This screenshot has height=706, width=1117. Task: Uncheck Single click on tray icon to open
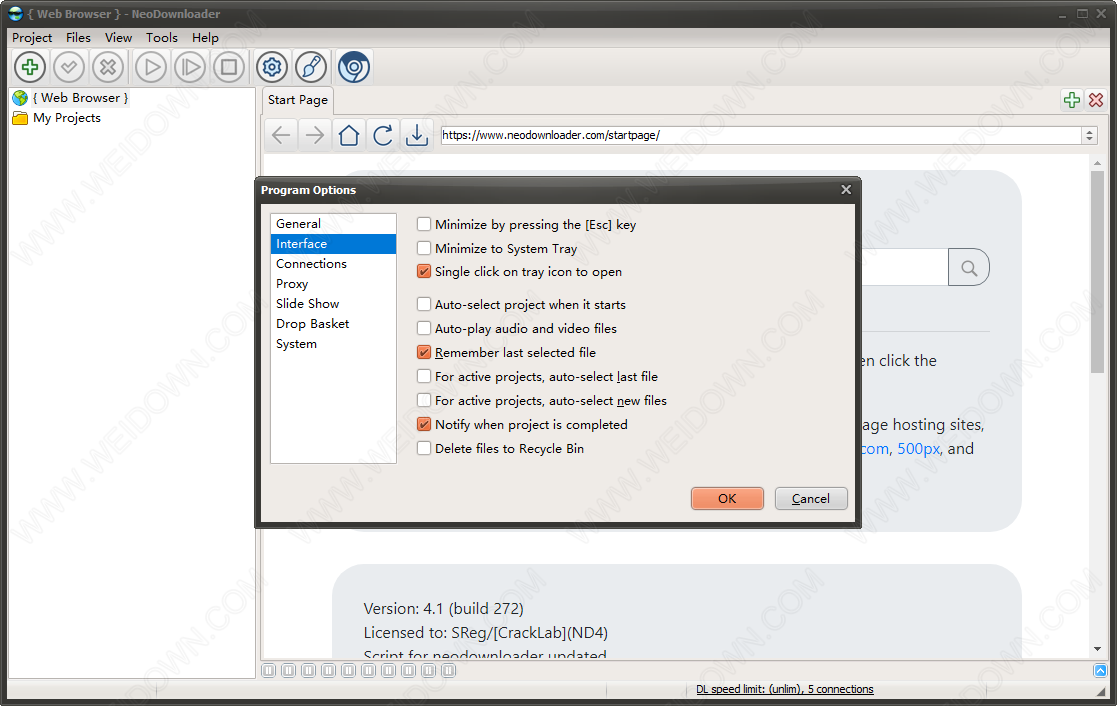(519, 271)
